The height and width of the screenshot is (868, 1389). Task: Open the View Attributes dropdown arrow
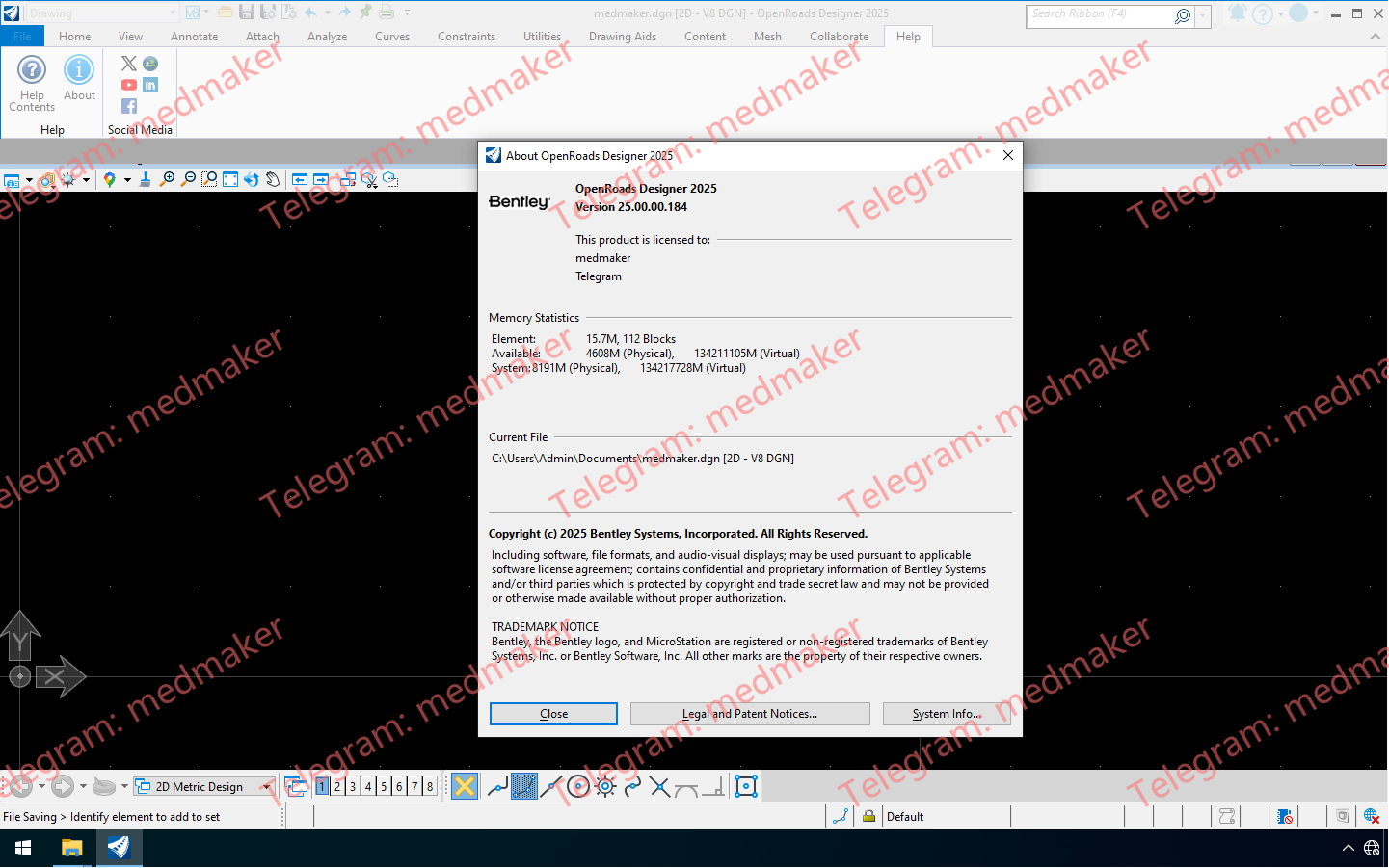pos(28,179)
